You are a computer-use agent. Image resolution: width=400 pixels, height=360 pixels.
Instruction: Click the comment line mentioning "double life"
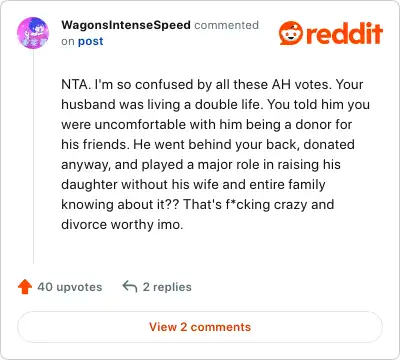tap(215, 105)
